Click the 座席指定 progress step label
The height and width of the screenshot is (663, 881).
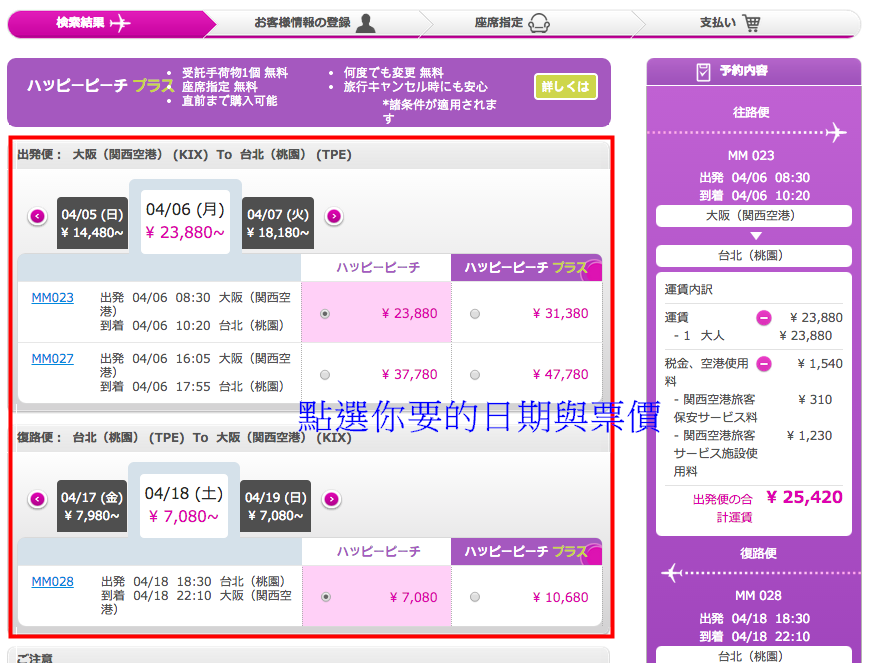click(498, 22)
